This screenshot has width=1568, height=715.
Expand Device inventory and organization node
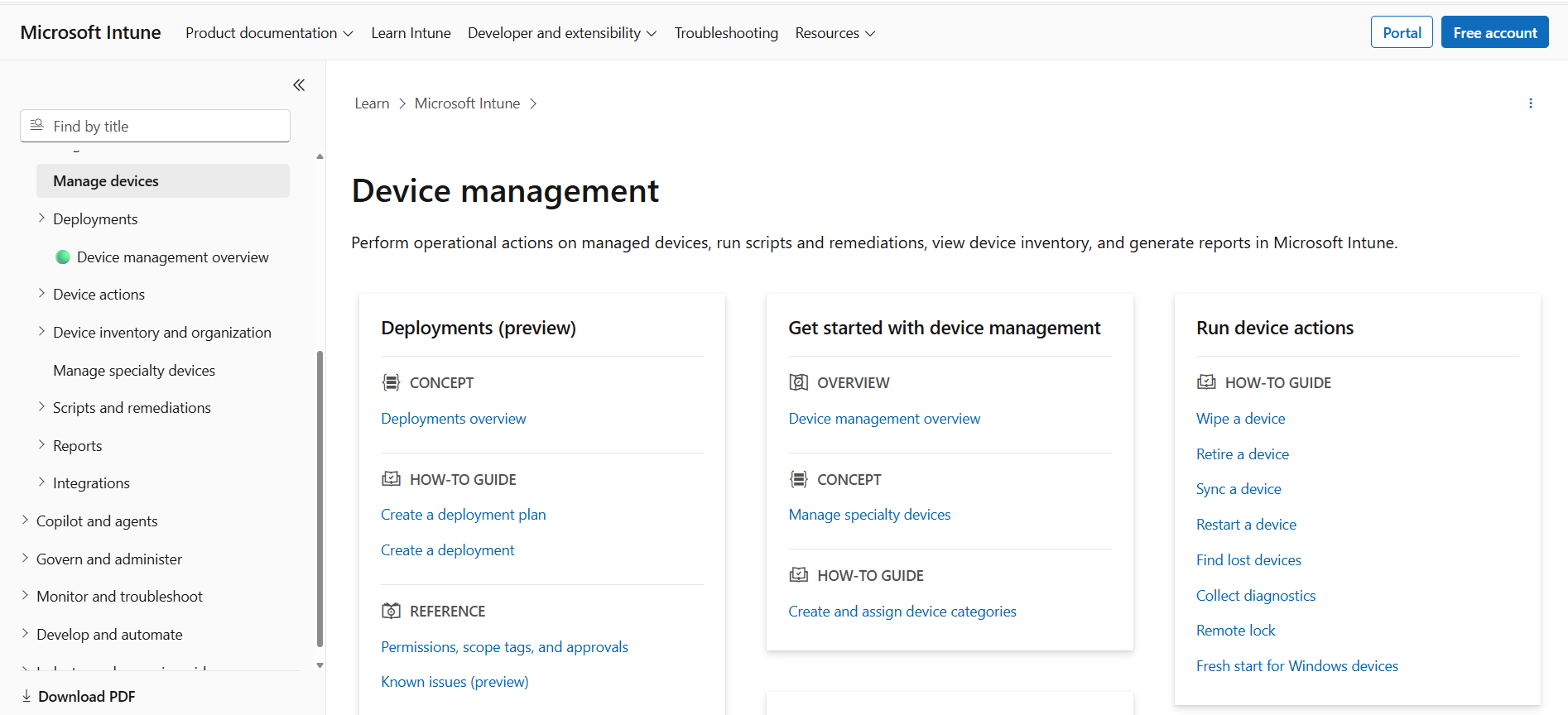[41, 332]
